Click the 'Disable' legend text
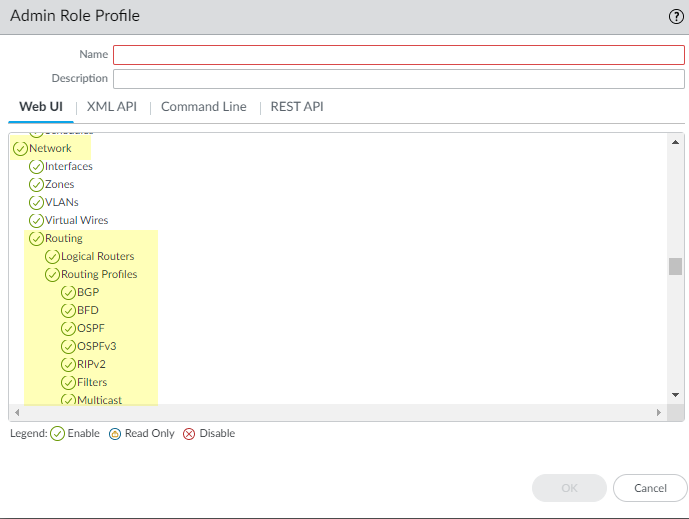 click(x=217, y=434)
